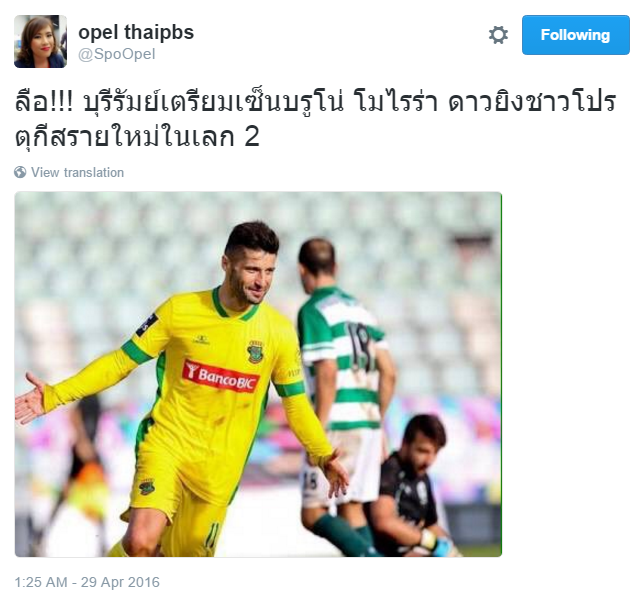Click the crest on the yellow shorts
Screen dimensions: 637x601
[x=147, y=486]
